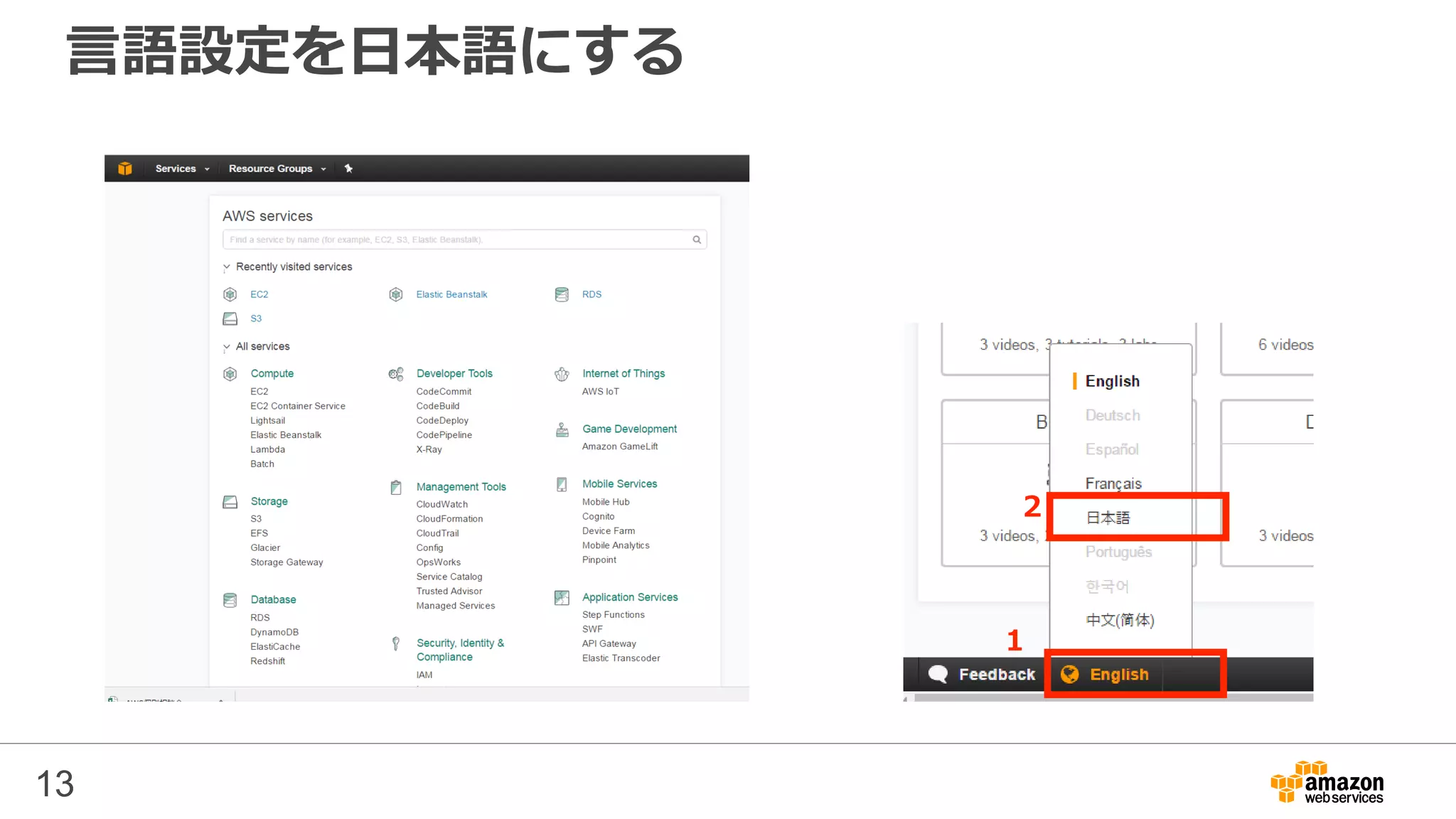Open API Gateway service
Screen dimensions: 1456x819
609,644
